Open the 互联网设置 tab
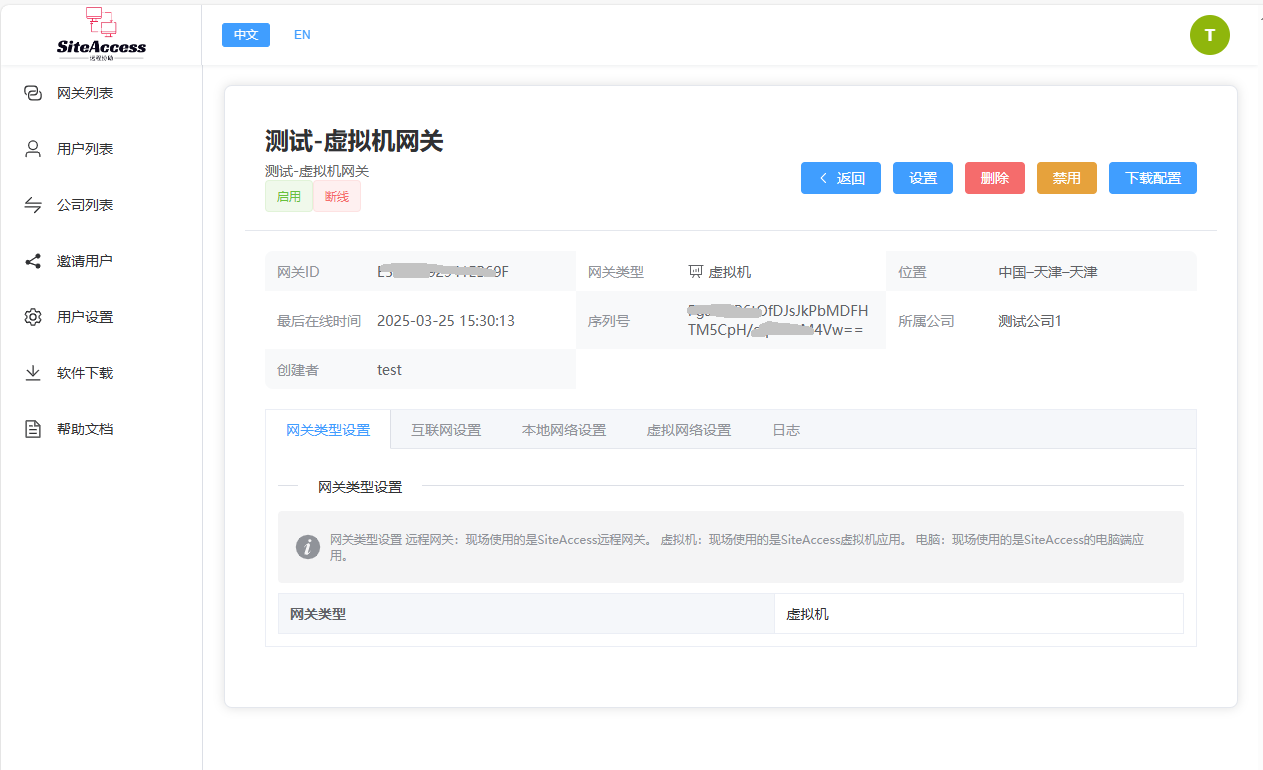Viewport: 1263px width, 770px height. point(446,430)
